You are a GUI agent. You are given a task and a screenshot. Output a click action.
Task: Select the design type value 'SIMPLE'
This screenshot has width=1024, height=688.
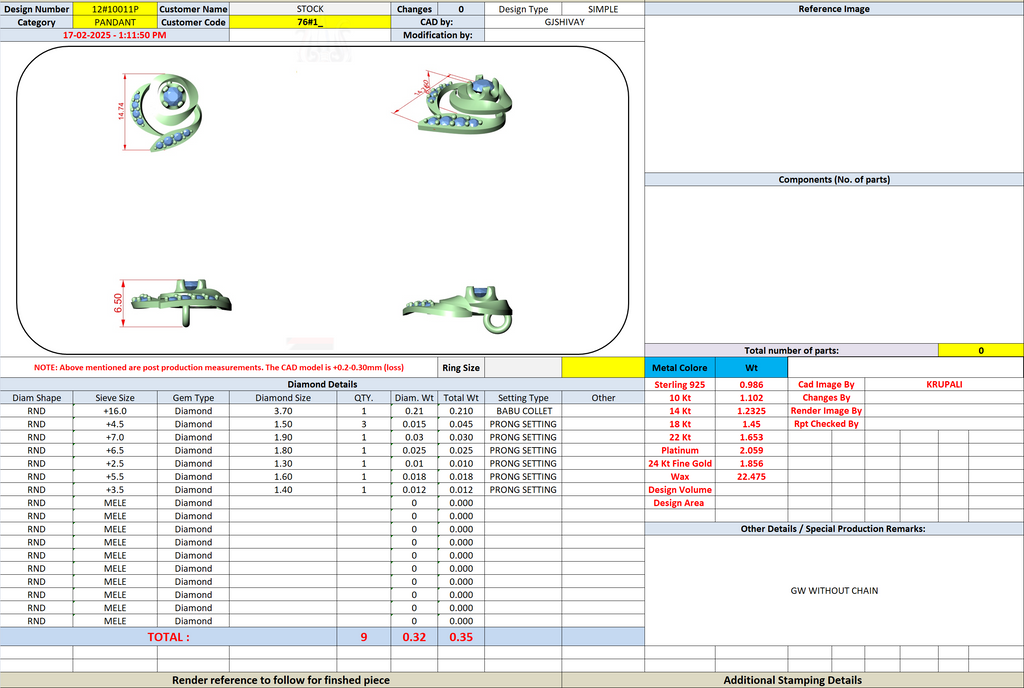[x=603, y=9]
